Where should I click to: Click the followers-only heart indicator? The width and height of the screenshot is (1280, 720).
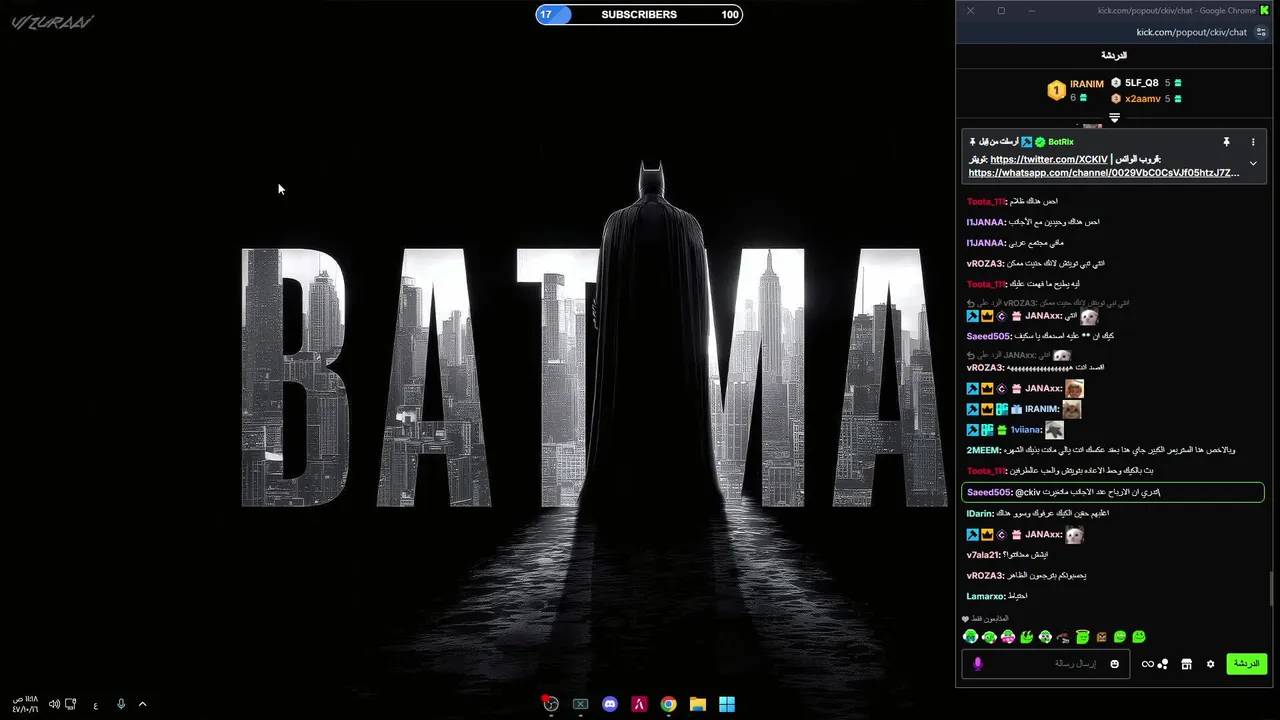coord(966,619)
